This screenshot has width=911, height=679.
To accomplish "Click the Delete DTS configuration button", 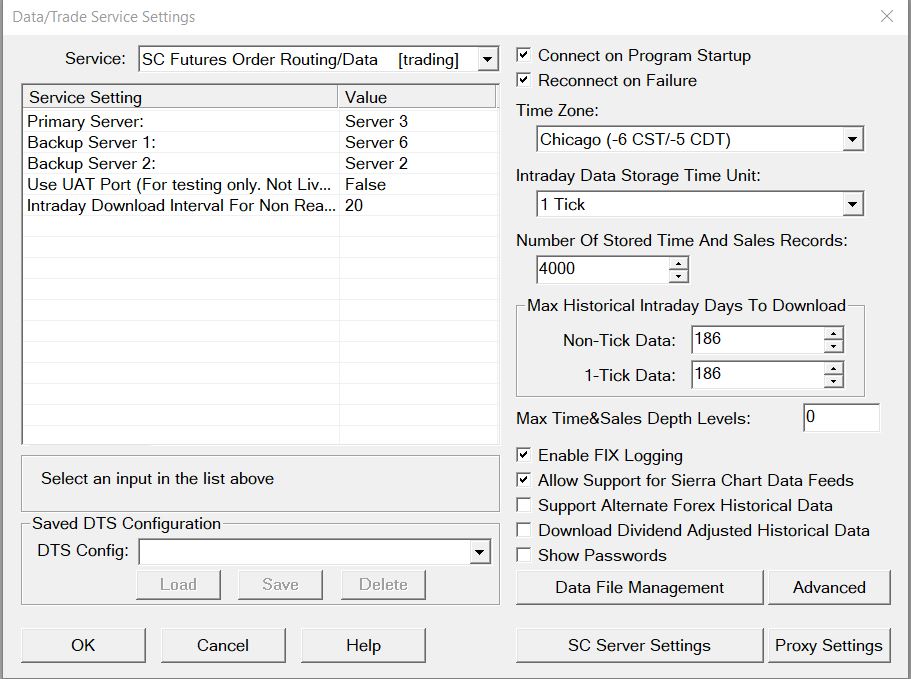I will pos(383,584).
